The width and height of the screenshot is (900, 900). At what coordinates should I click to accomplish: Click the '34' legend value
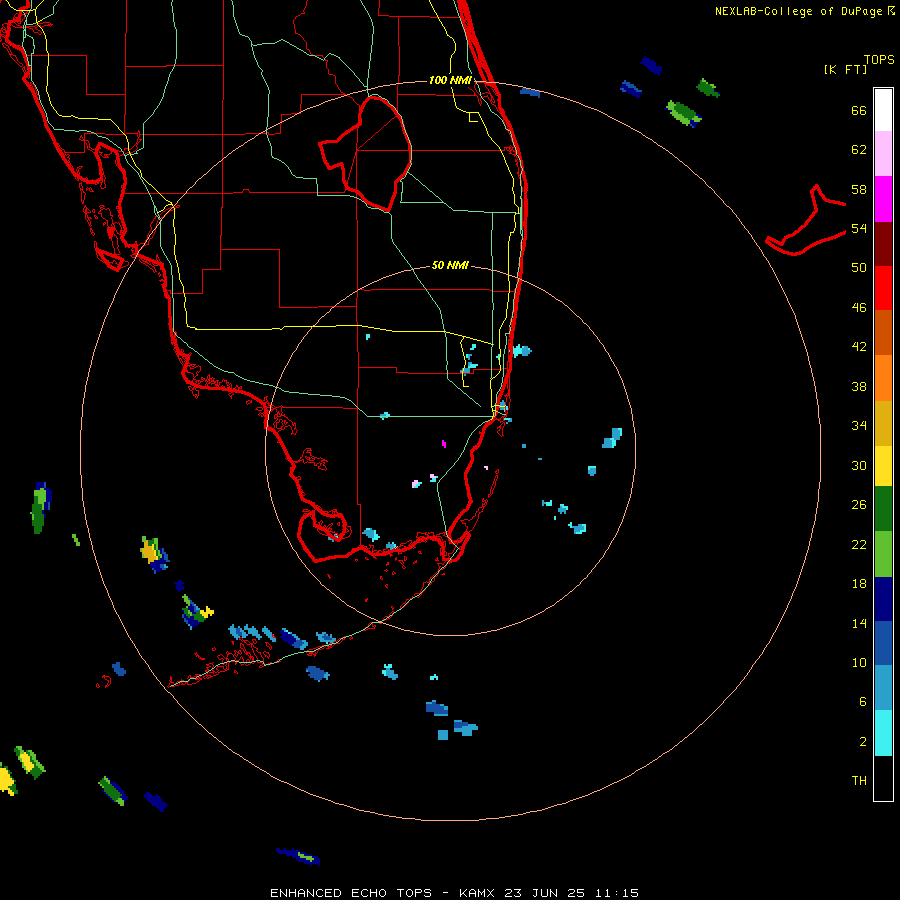[859, 425]
